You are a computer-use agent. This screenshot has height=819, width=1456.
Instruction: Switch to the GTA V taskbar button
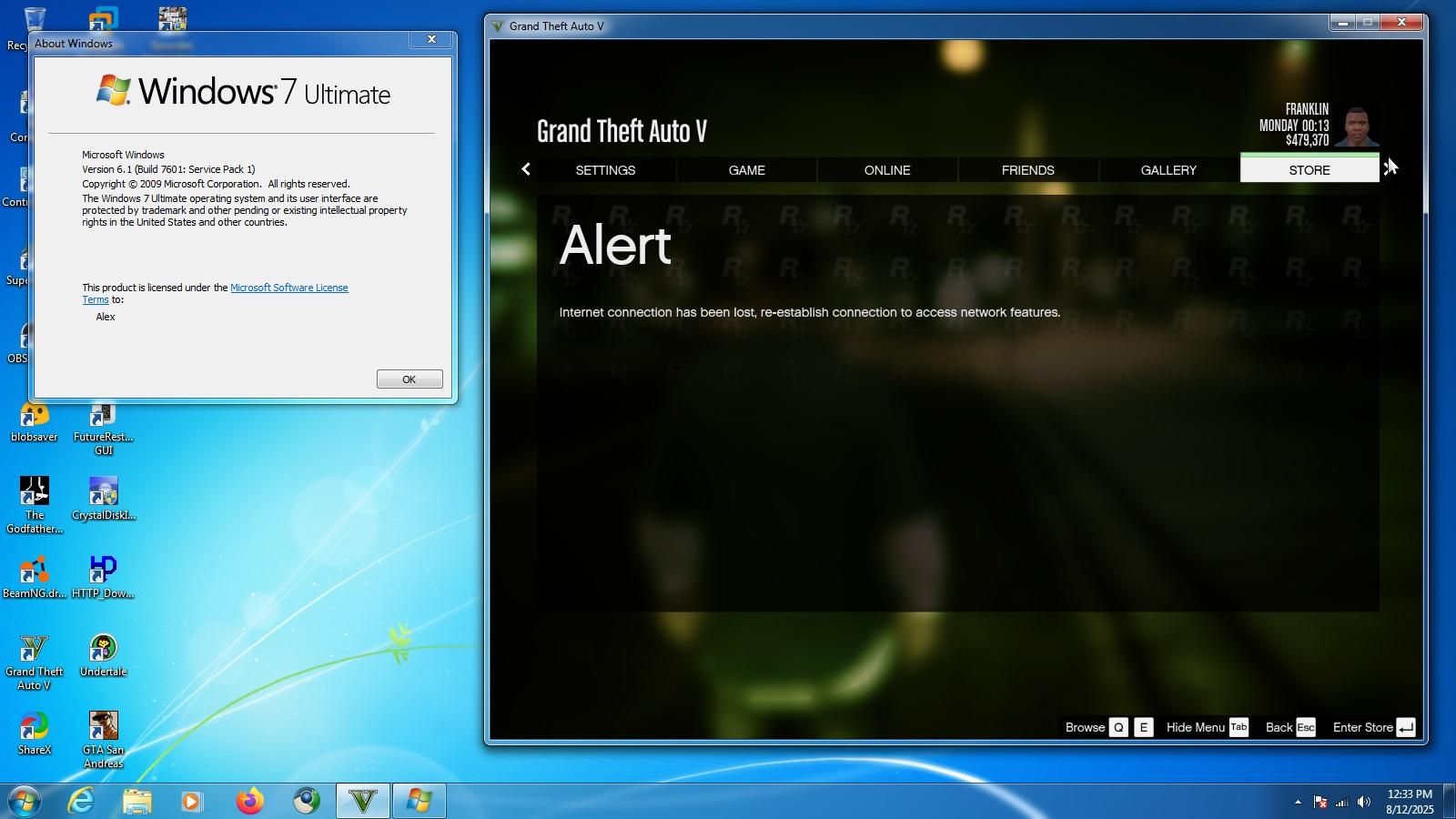[363, 801]
